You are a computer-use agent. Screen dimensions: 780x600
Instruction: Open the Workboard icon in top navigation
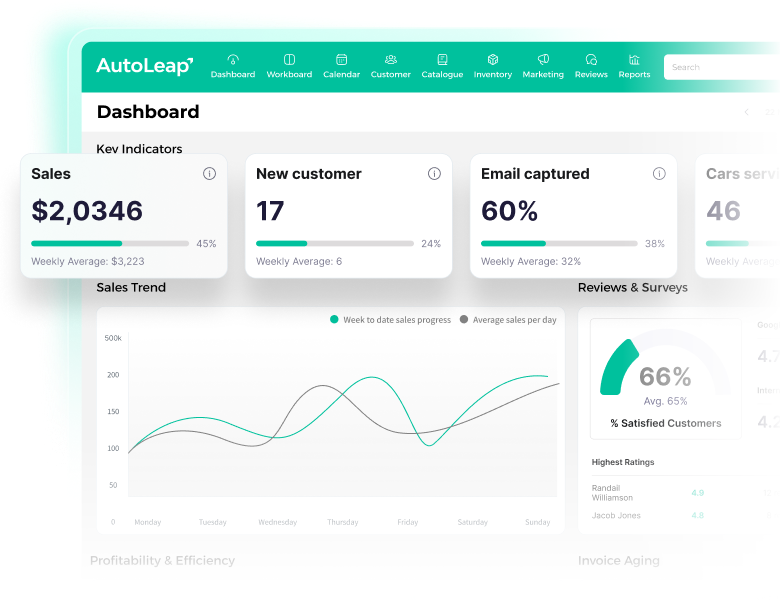289,60
